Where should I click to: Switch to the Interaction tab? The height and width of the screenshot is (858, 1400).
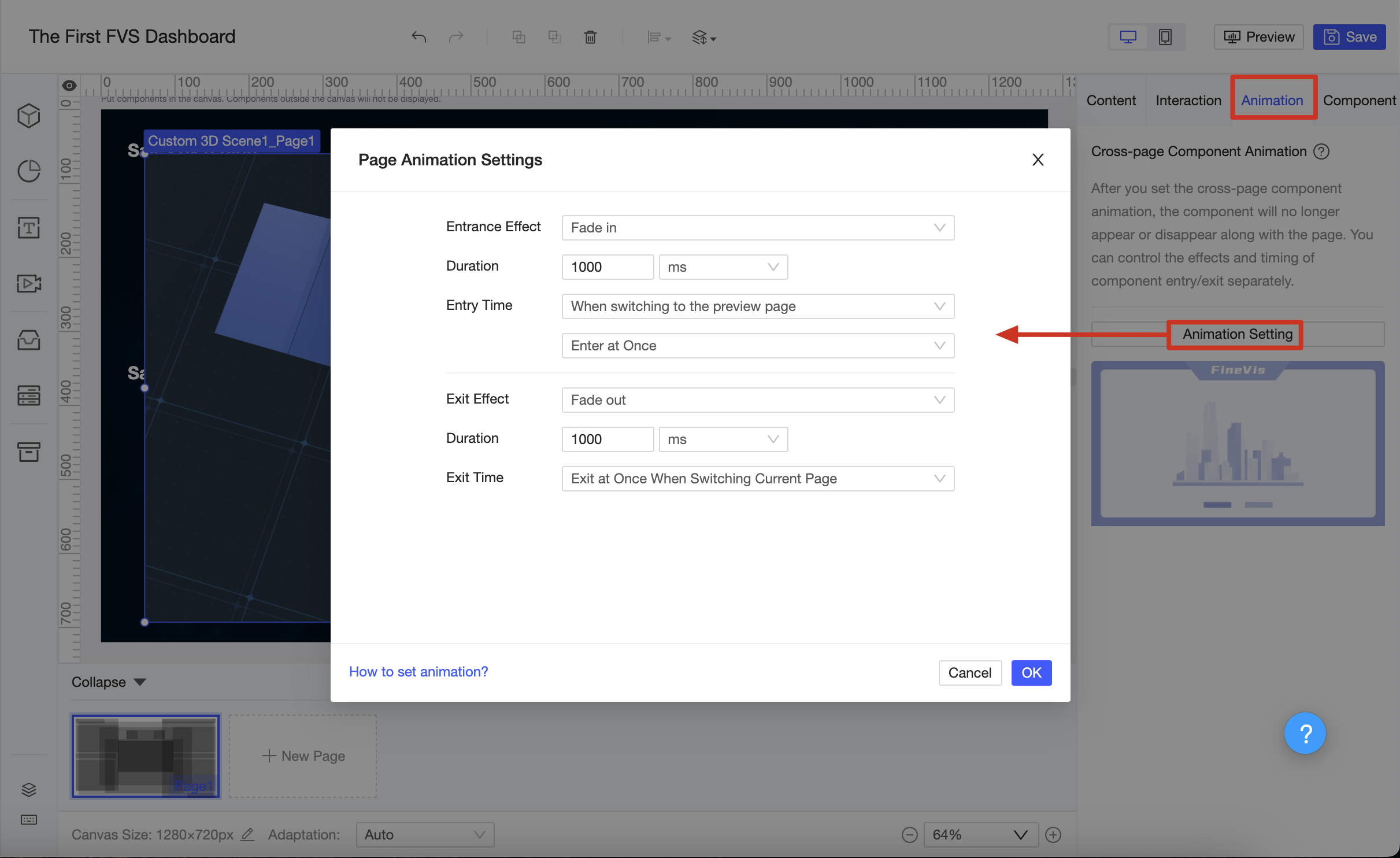pyautogui.click(x=1188, y=99)
